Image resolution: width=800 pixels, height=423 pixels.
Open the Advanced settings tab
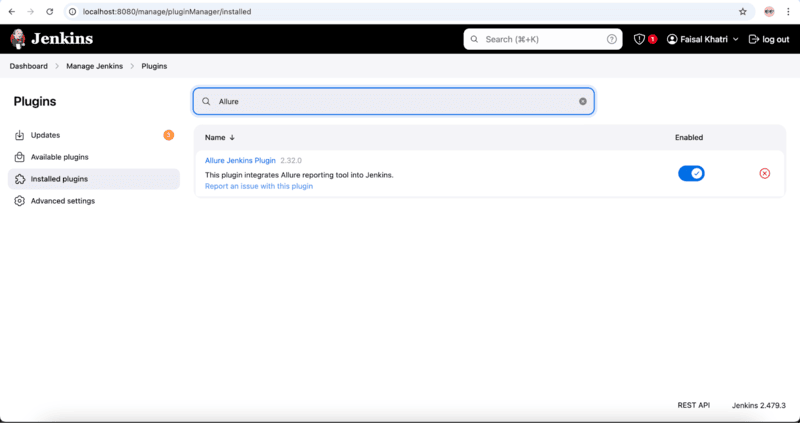point(94,201)
